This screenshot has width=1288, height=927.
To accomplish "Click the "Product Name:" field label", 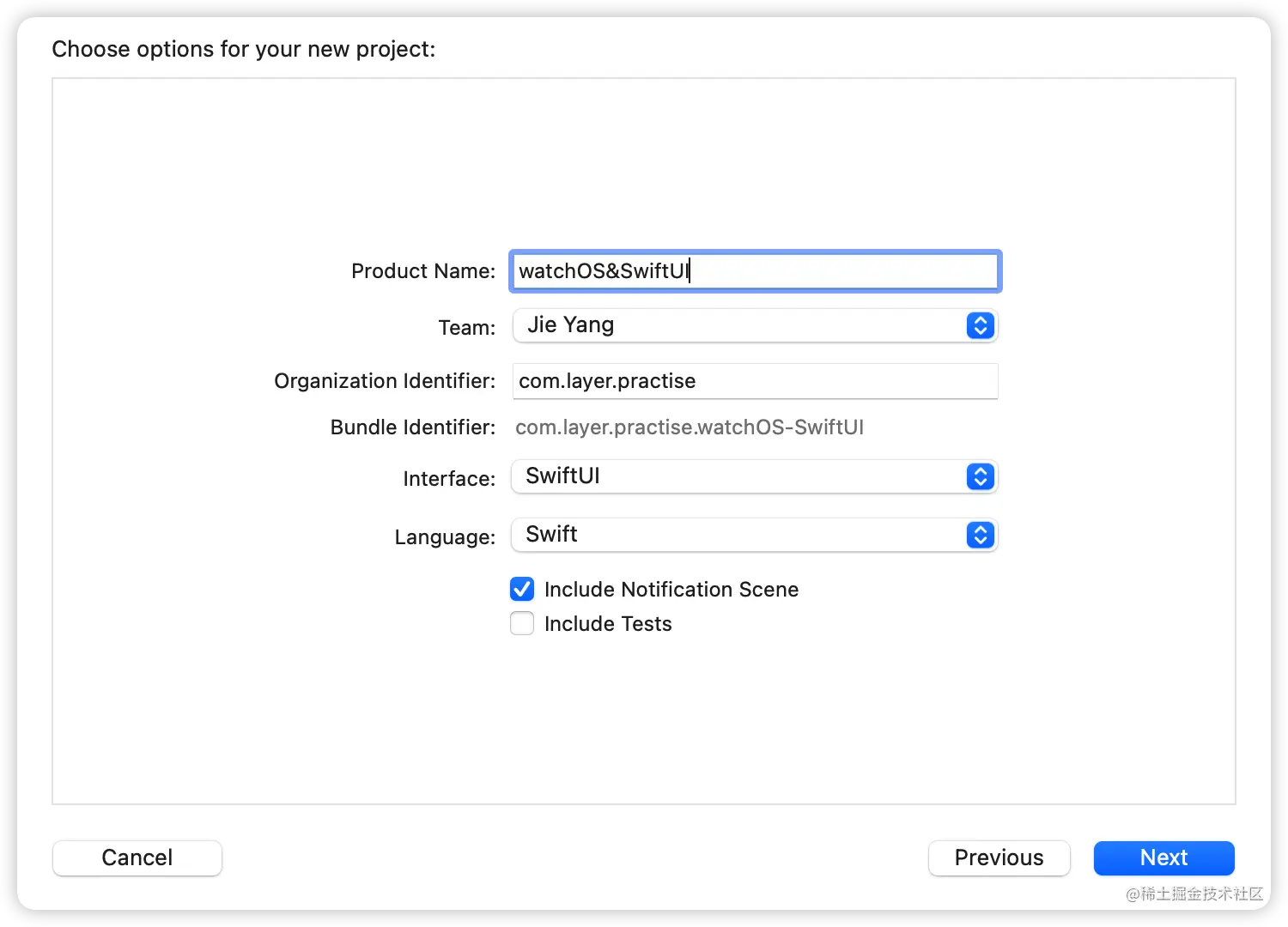I will point(423,271).
